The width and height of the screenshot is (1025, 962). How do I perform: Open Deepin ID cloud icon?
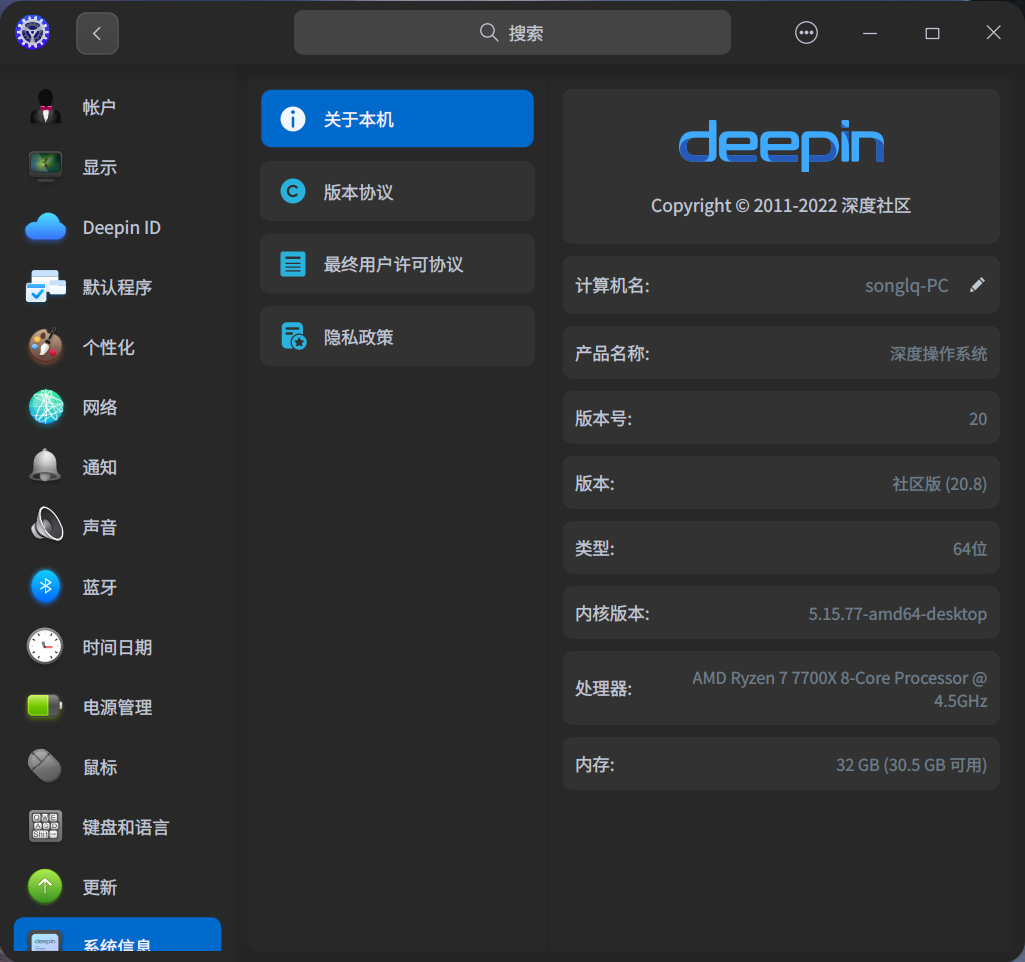point(45,227)
